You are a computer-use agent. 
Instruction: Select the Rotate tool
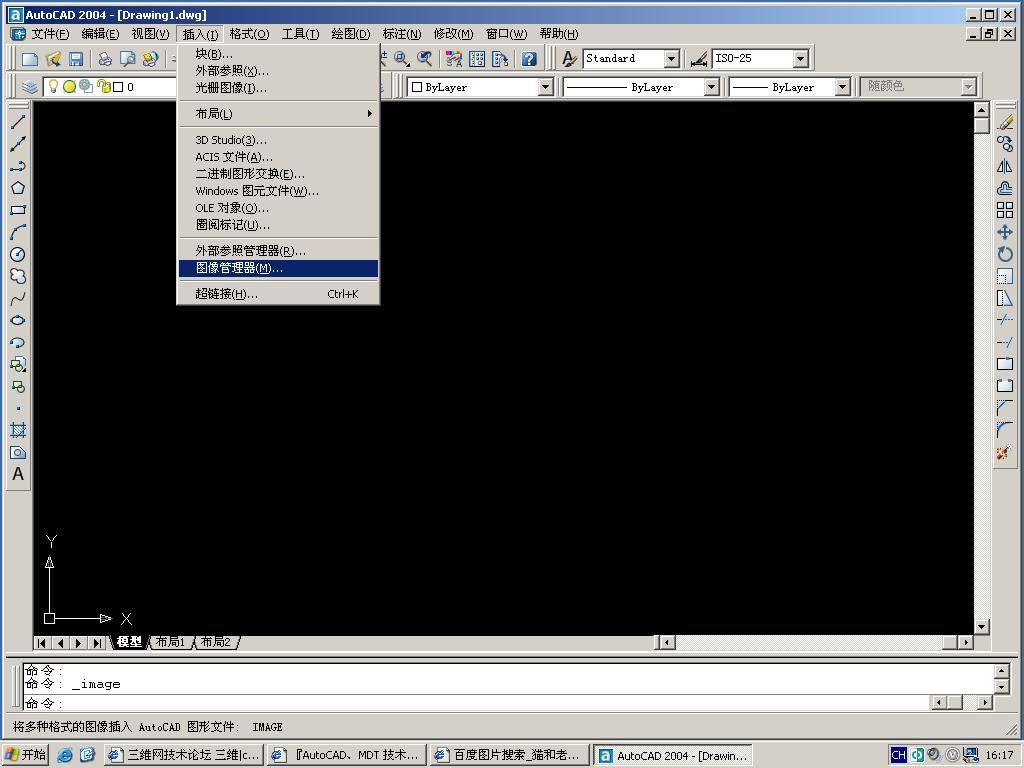click(x=1005, y=254)
